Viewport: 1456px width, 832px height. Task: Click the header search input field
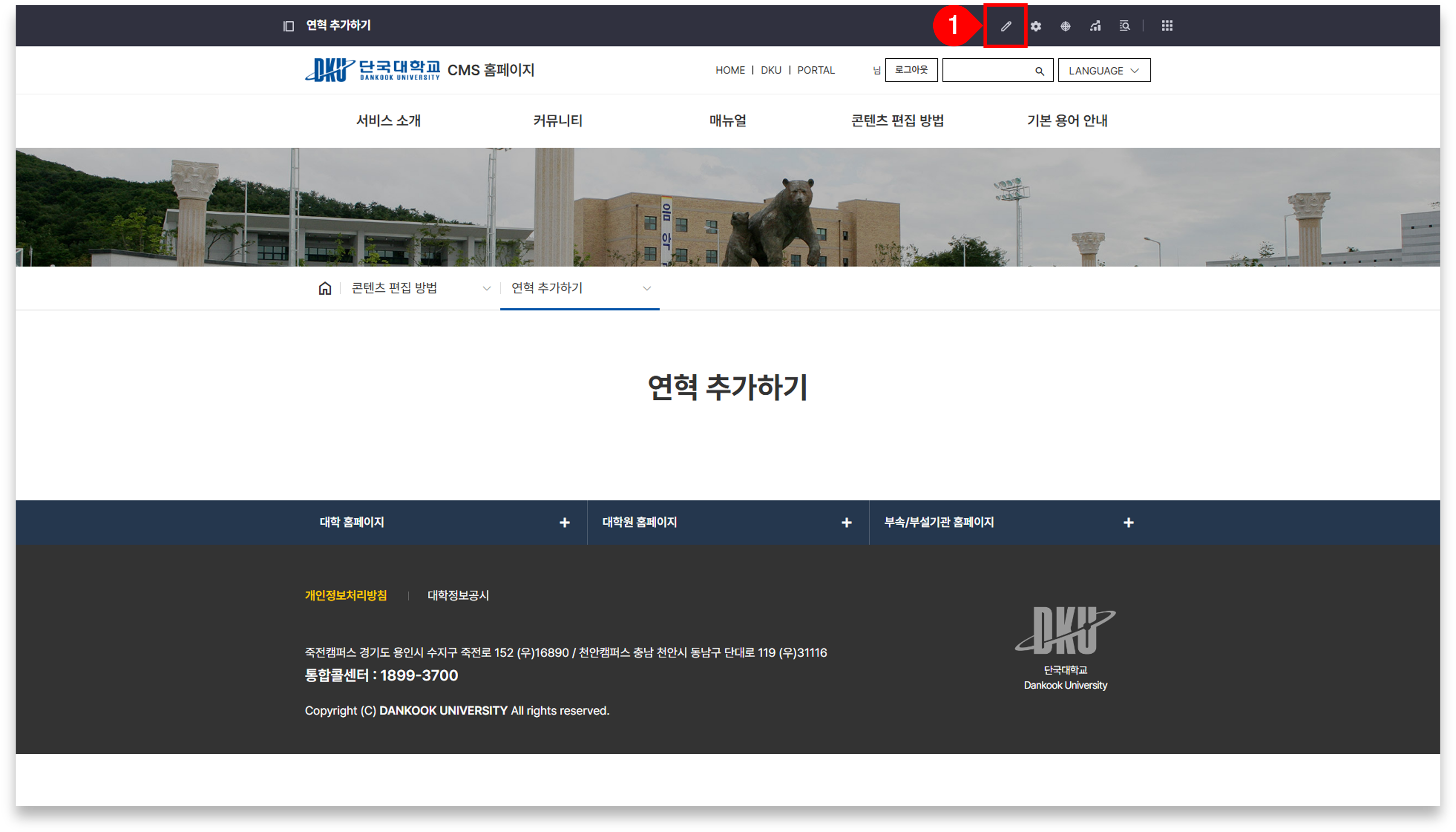pos(987,70)
